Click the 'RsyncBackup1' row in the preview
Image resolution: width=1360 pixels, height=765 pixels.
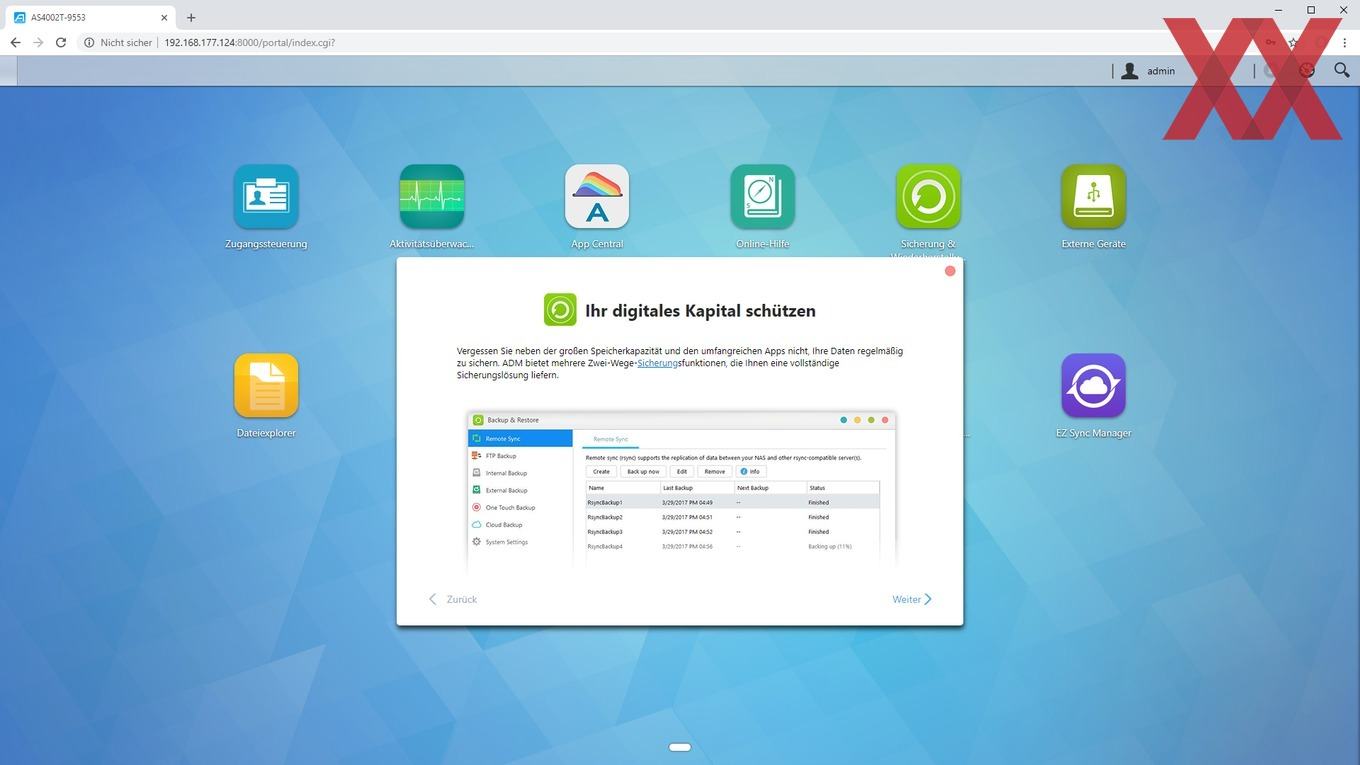732,502
